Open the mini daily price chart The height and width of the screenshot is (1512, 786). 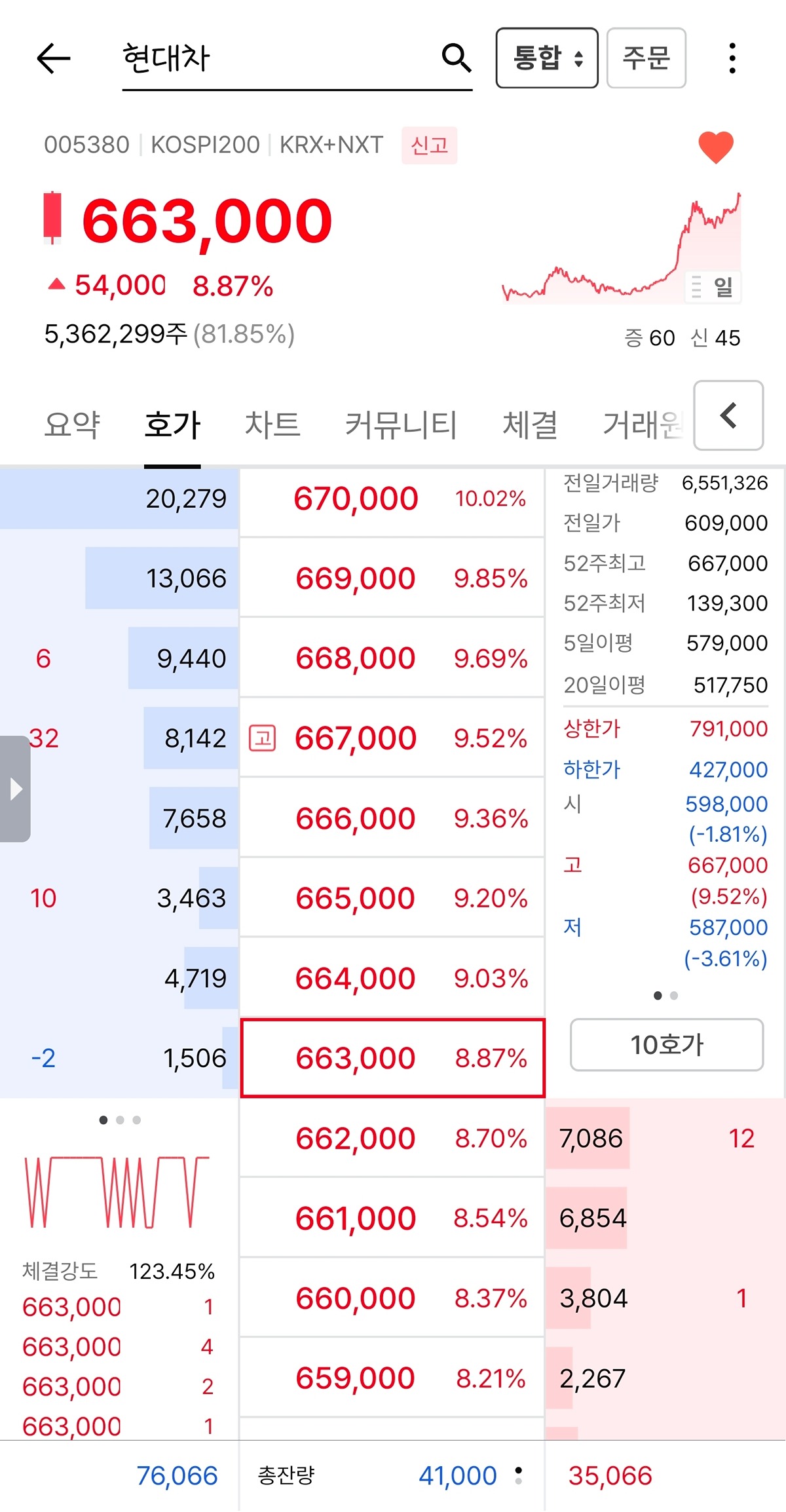tap(621, 249)
